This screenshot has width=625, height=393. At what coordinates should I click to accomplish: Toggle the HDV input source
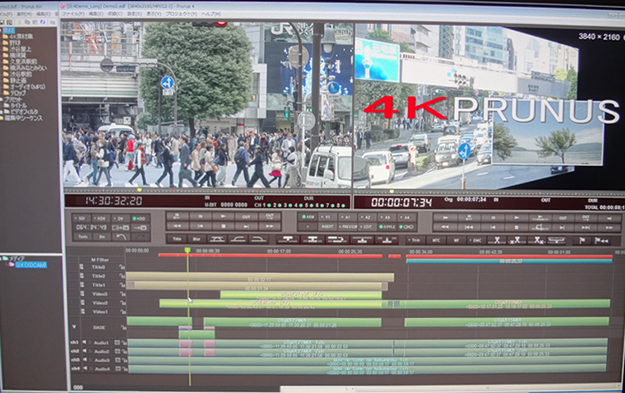tap(101, 218)
